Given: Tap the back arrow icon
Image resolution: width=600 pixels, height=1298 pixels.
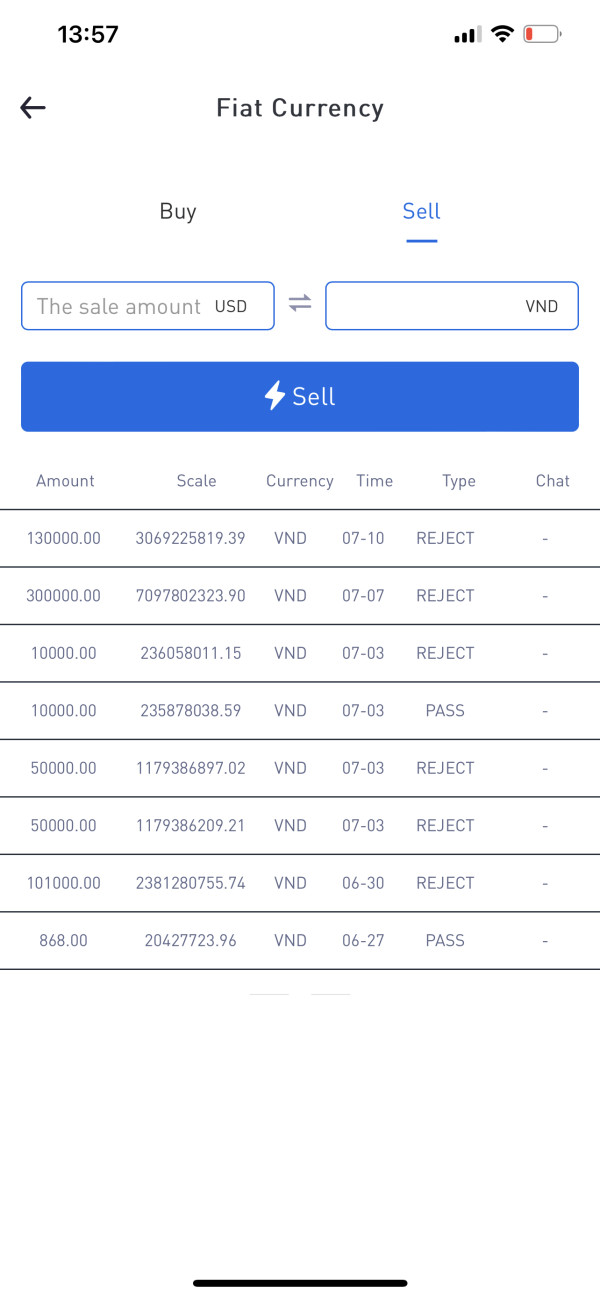Looking at the screenshot, I should (33, 108).
